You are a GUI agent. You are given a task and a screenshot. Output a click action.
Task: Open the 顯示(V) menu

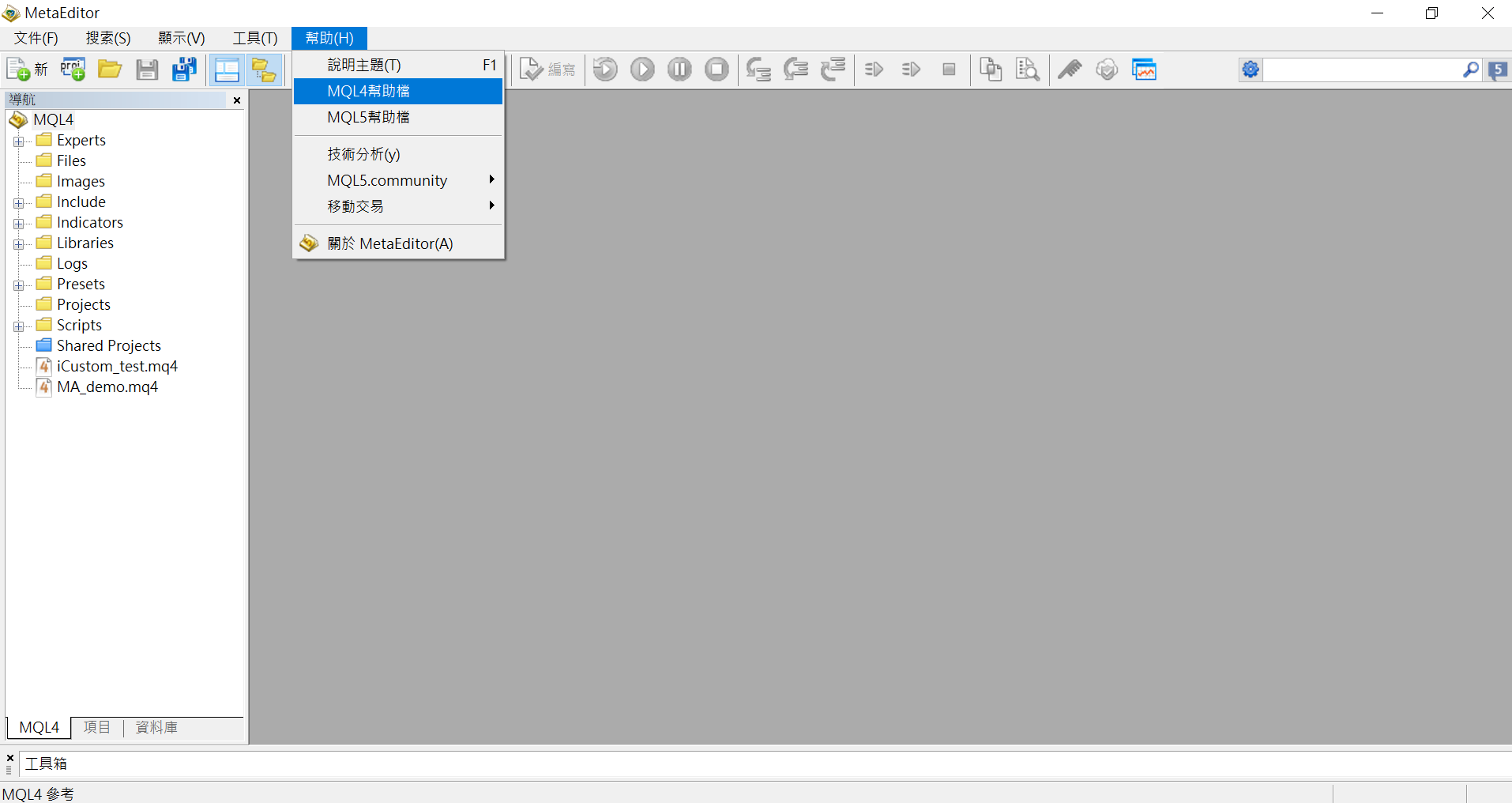coord(182,38)
